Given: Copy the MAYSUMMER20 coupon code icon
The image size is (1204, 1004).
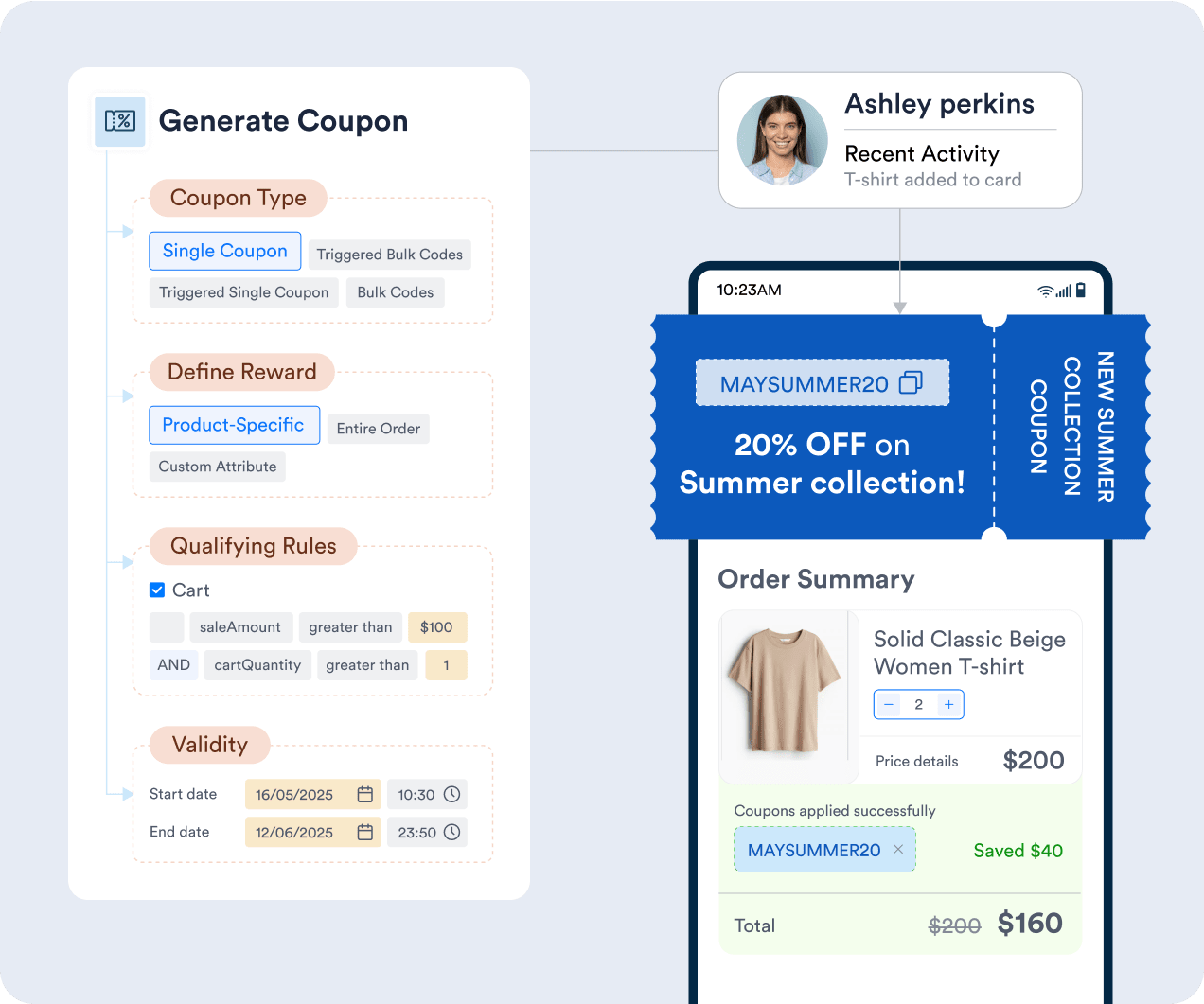Looking at the screenshot, I should [911, 382].
